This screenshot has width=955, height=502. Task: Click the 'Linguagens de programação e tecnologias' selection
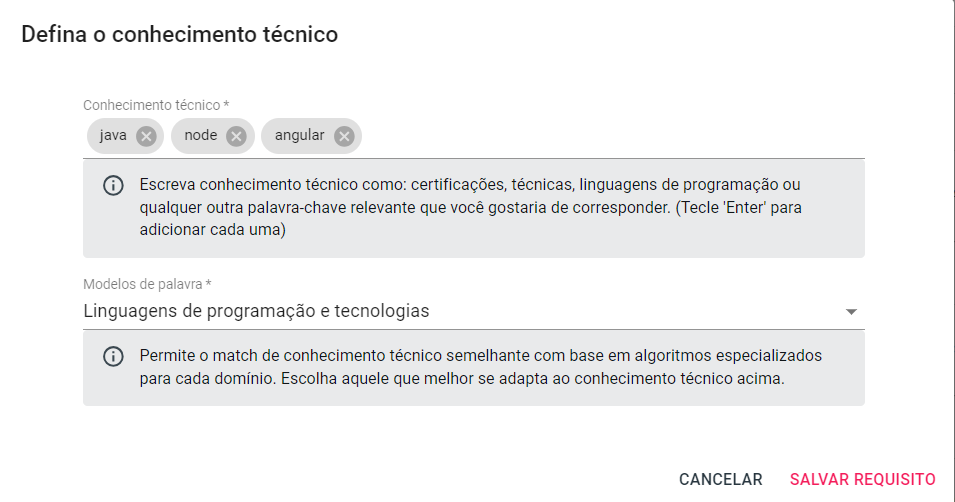coord(257,311)
